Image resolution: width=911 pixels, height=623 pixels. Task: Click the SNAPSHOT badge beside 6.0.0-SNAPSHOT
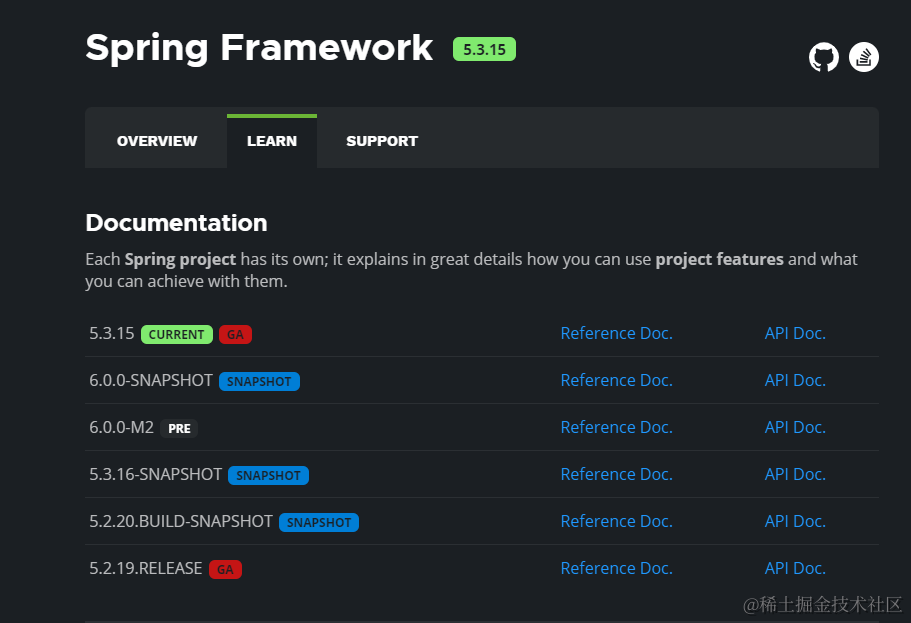(259, 381)
